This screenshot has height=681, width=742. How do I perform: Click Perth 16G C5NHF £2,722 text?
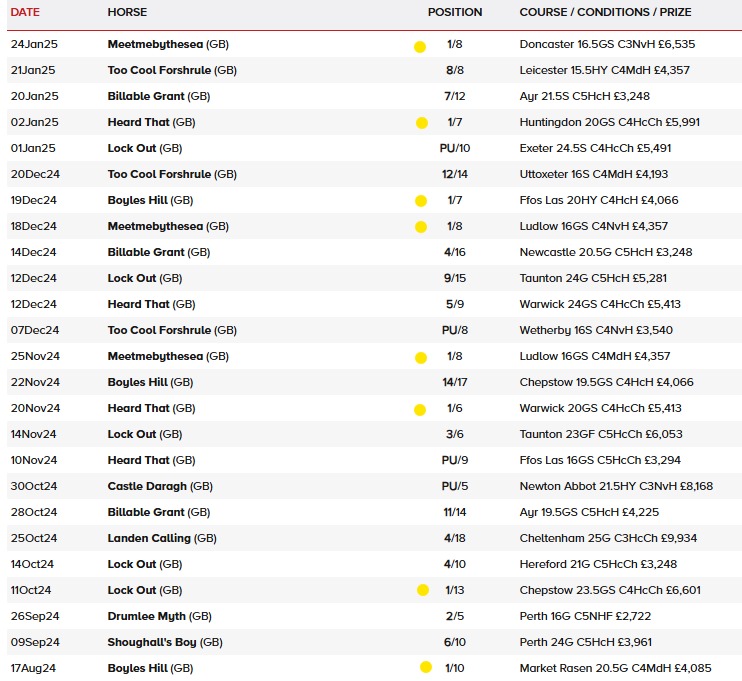[x=585, y=617]
